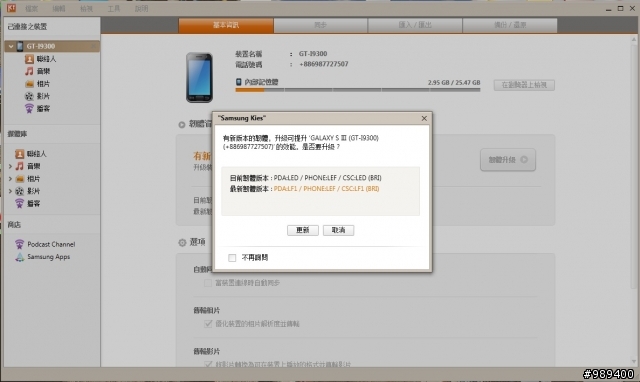The image size is (640, 382).
Task: Expand library 影片 tree node
Action: pos(10,191)
